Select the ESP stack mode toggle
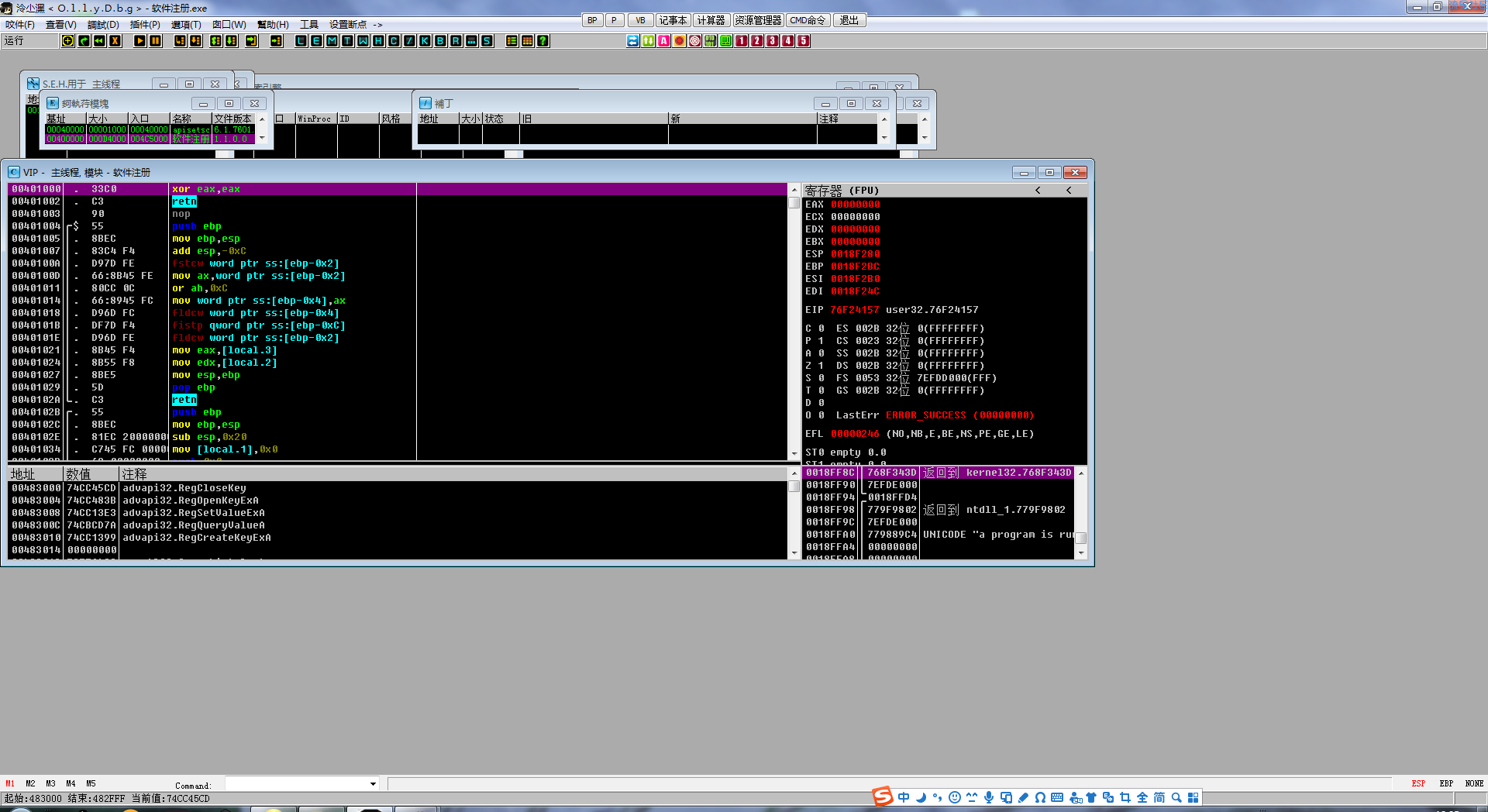The height and width of the screenshot is (812, 1488). (x=1418, y=784)
